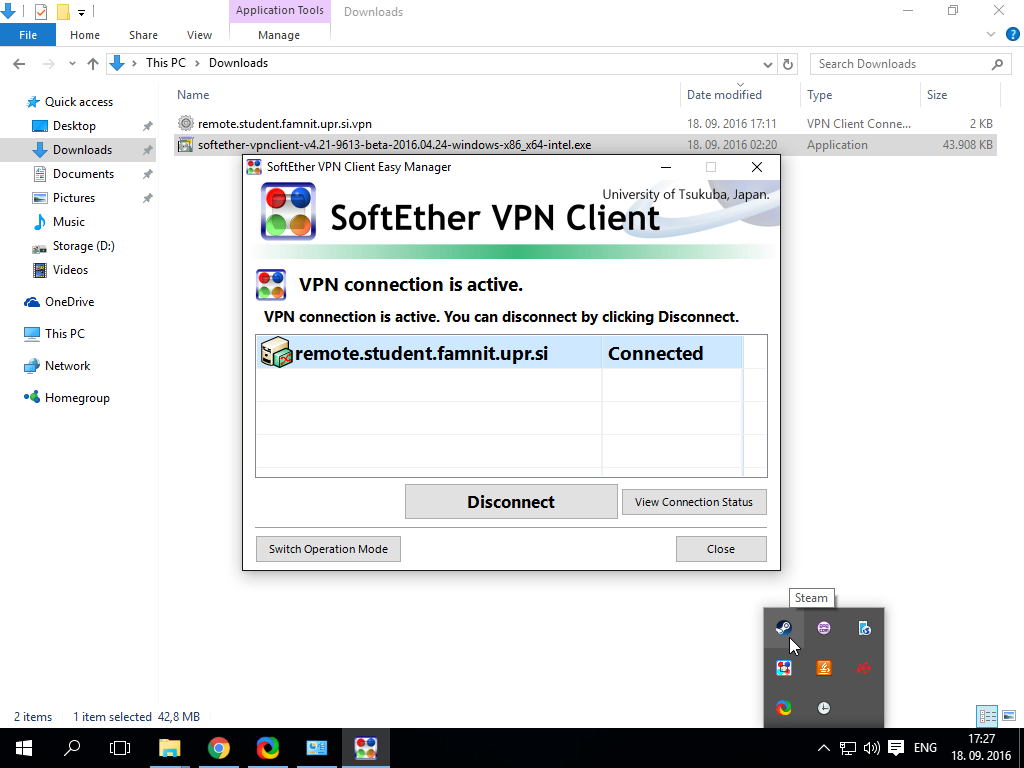
Task: Click the Steam tray icon
Action: point(784,628)
